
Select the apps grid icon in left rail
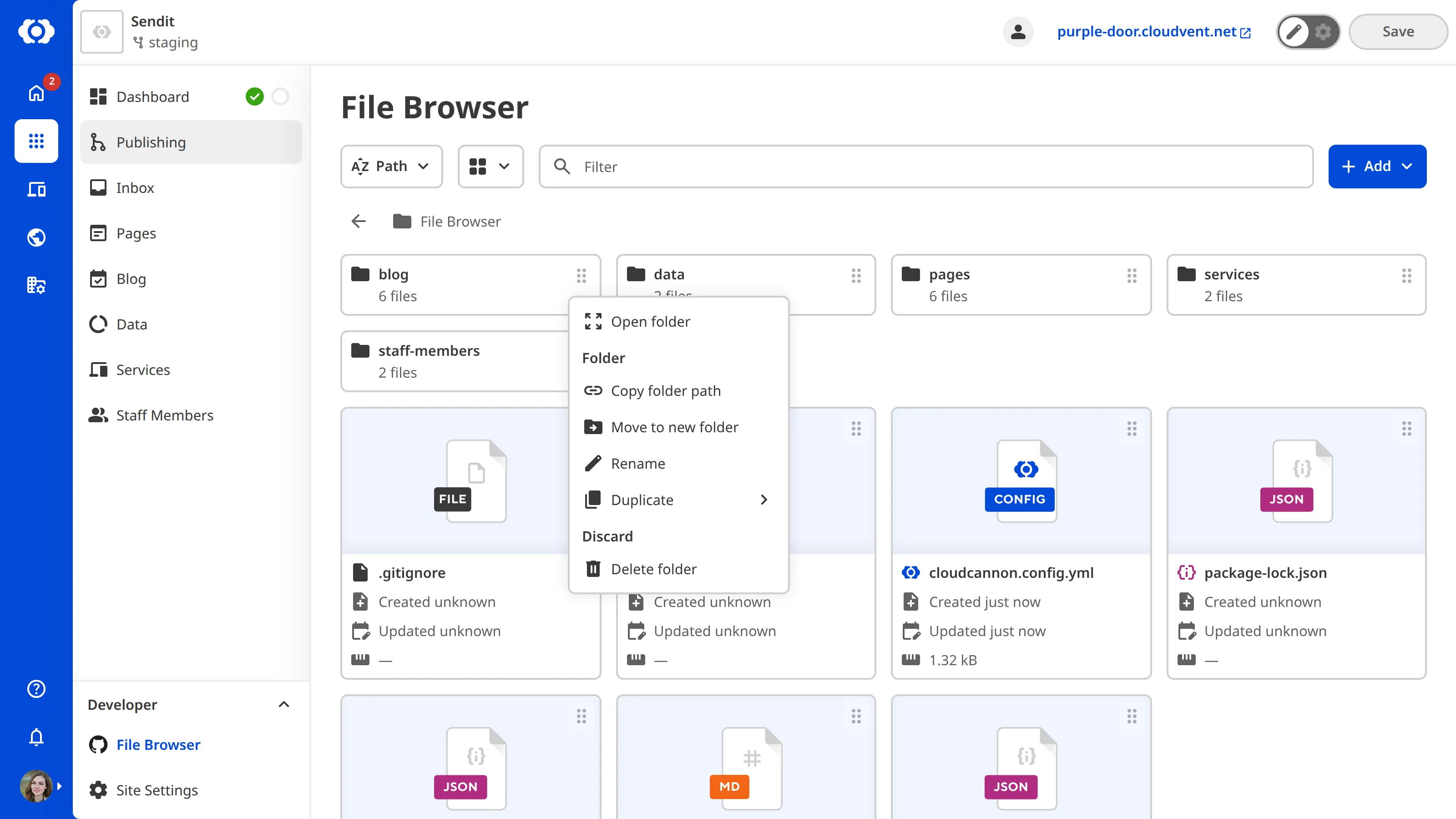(x=36, y=142)
